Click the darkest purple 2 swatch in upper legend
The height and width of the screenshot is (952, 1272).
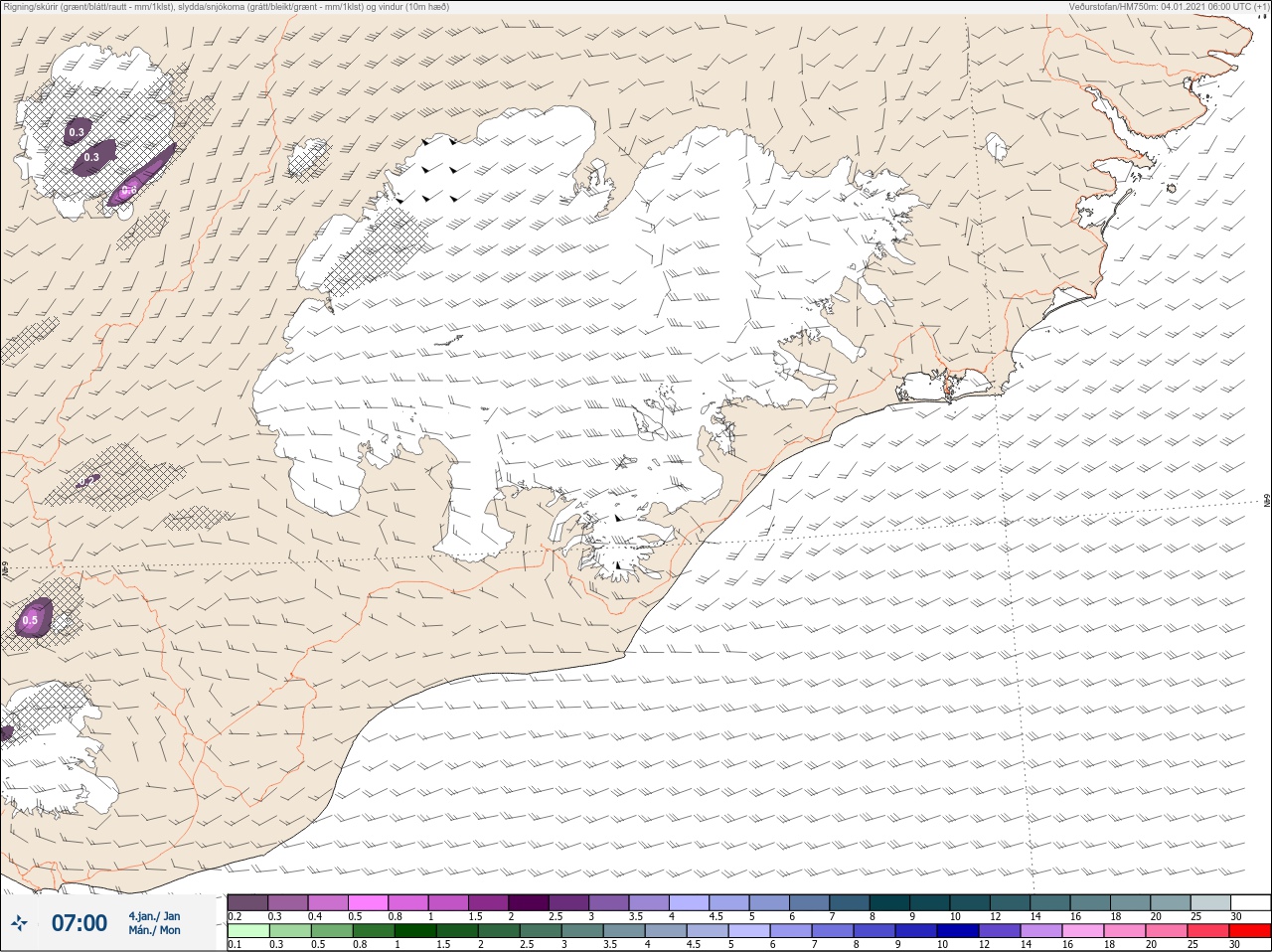[x=529, y=902]
